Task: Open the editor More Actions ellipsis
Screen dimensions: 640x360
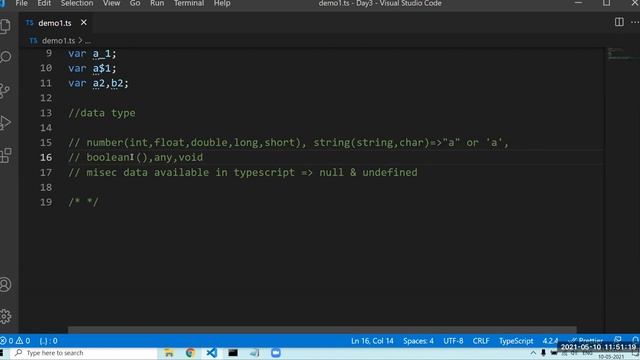Action: point(635,22)
